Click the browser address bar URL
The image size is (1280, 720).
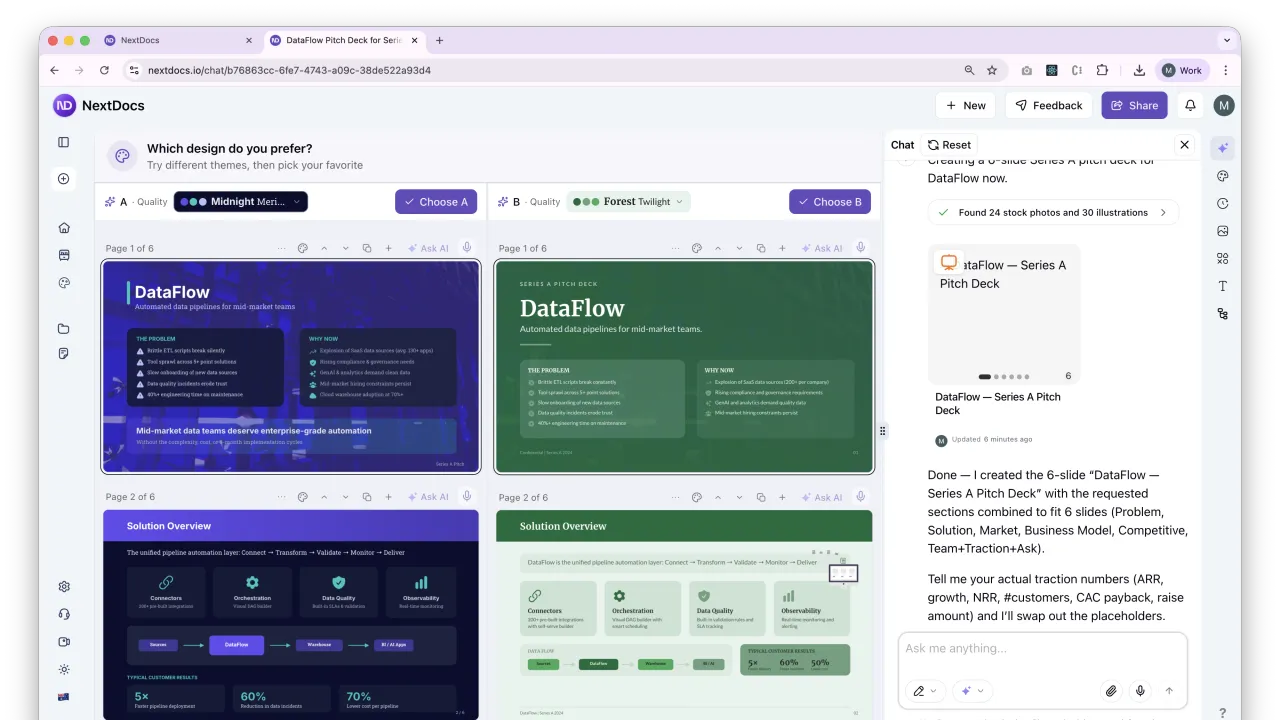[289, 70]
